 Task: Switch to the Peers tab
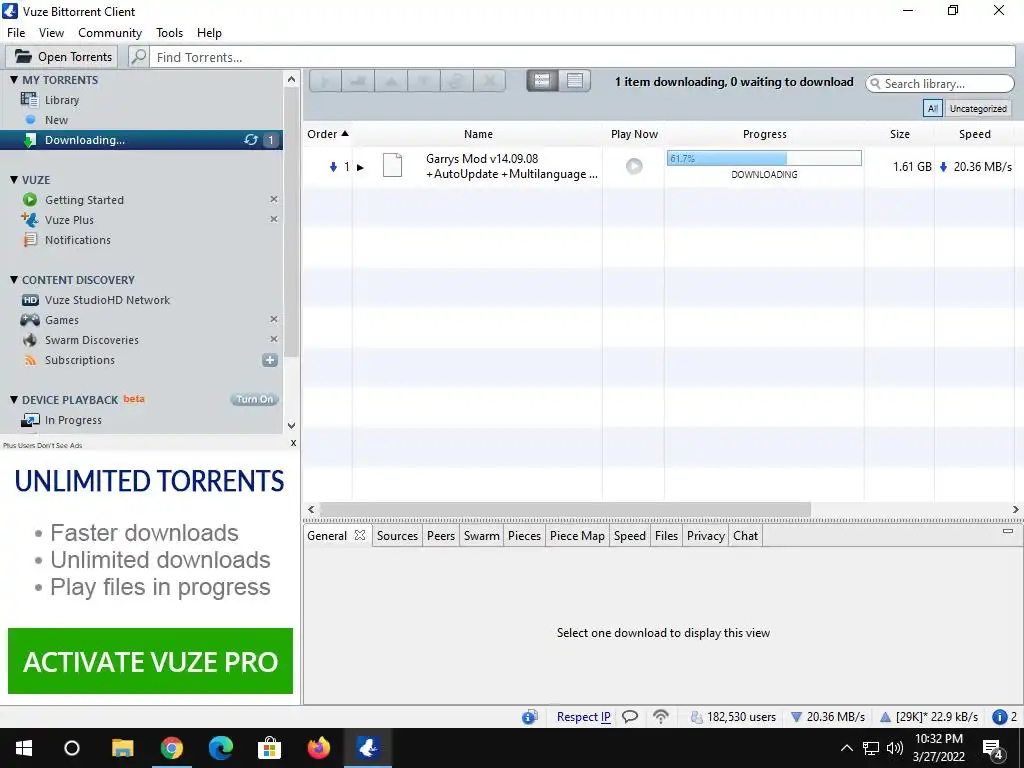(x=441, y=536)
